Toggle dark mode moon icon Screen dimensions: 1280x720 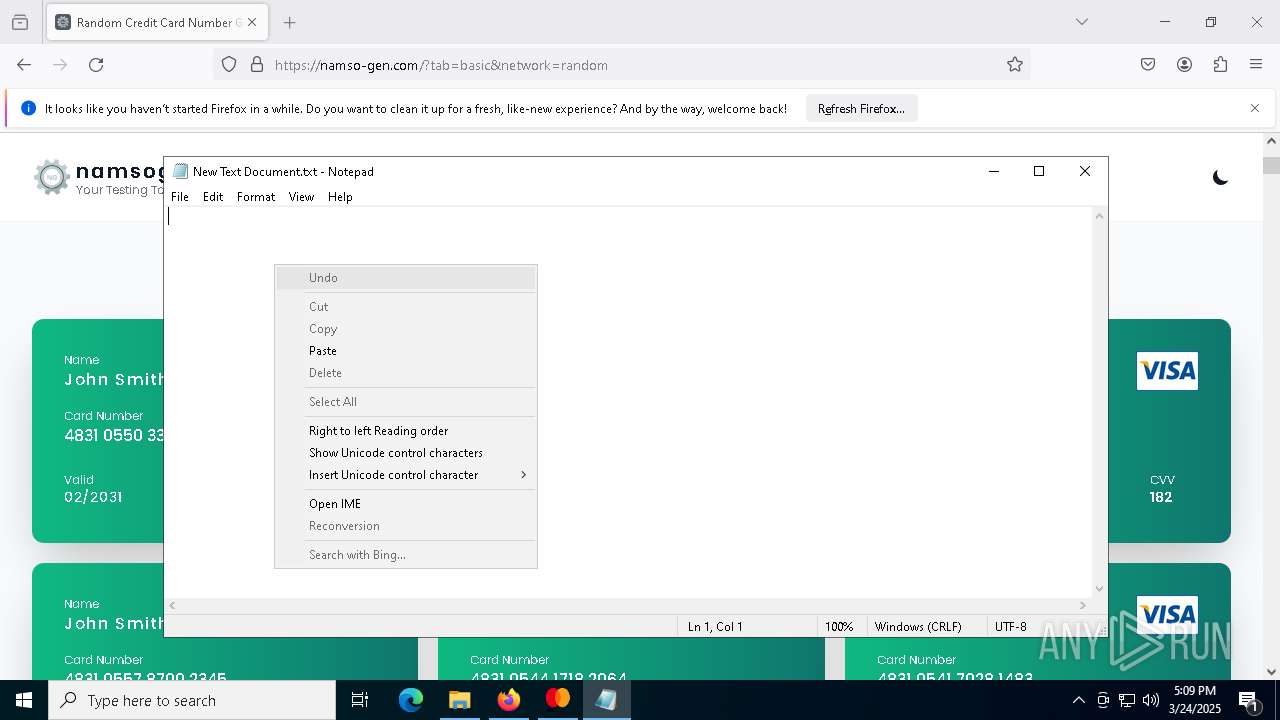coord(1220,178)
